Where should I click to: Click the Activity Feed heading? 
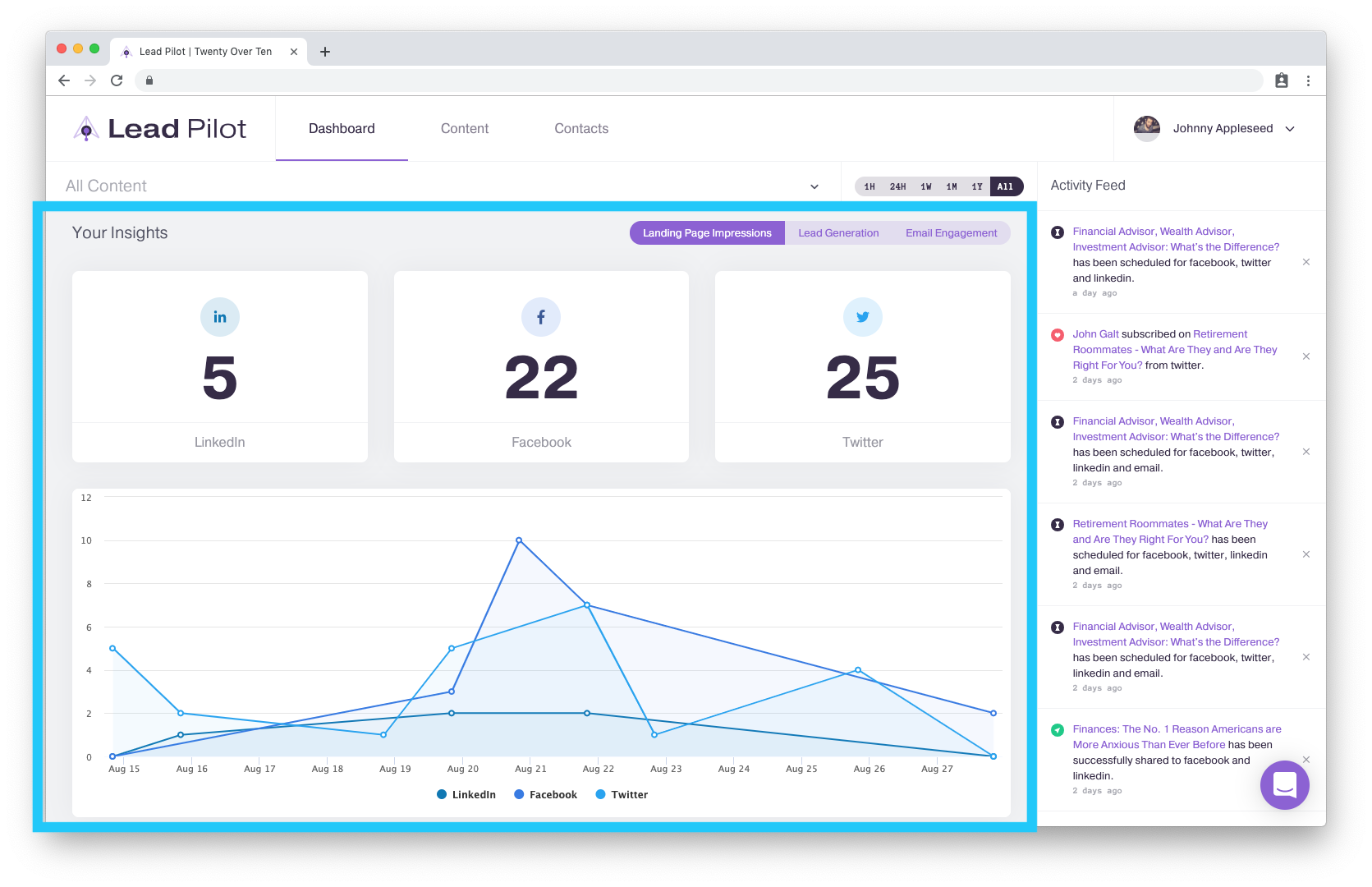[x=1088, y=186]
